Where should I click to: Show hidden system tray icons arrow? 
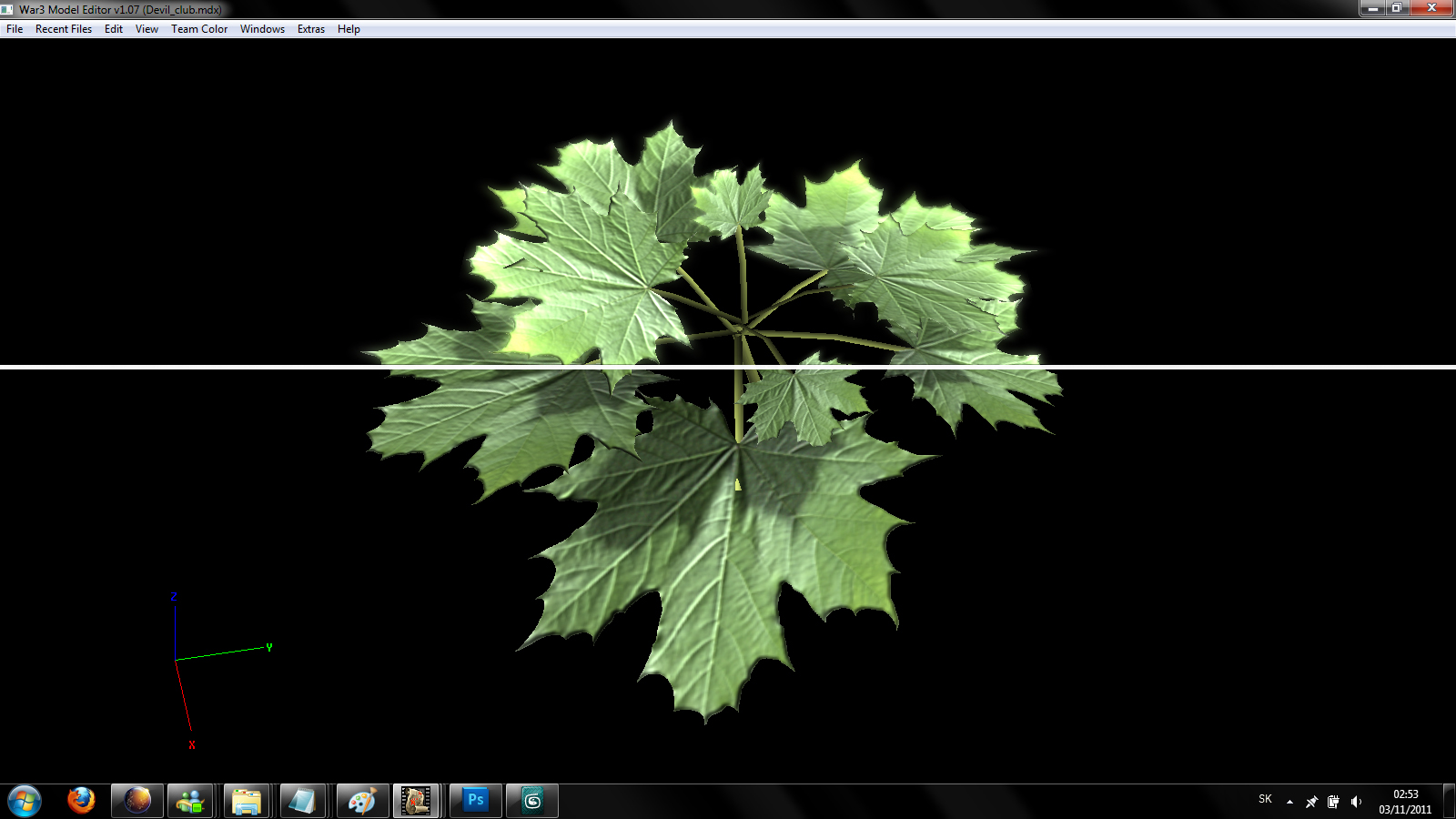(x=1289, y=802)
